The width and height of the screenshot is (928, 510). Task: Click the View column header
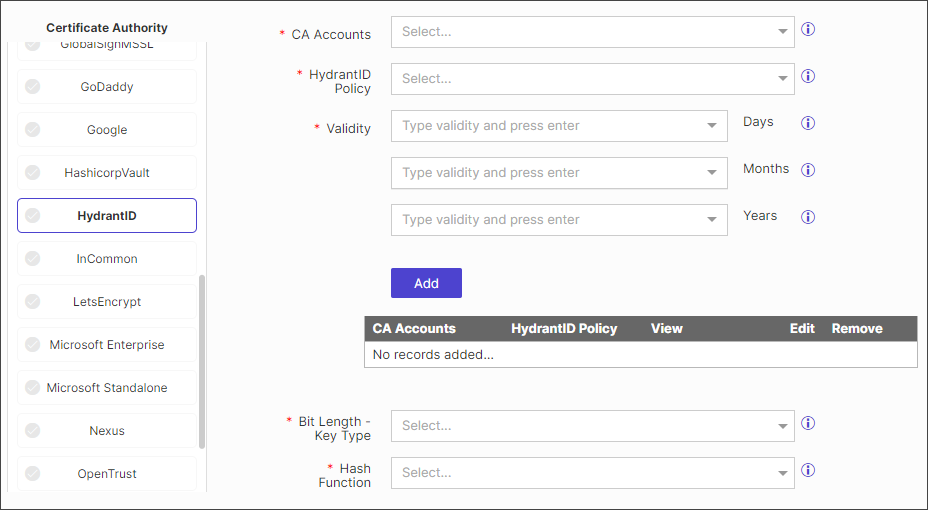(666, 328)
